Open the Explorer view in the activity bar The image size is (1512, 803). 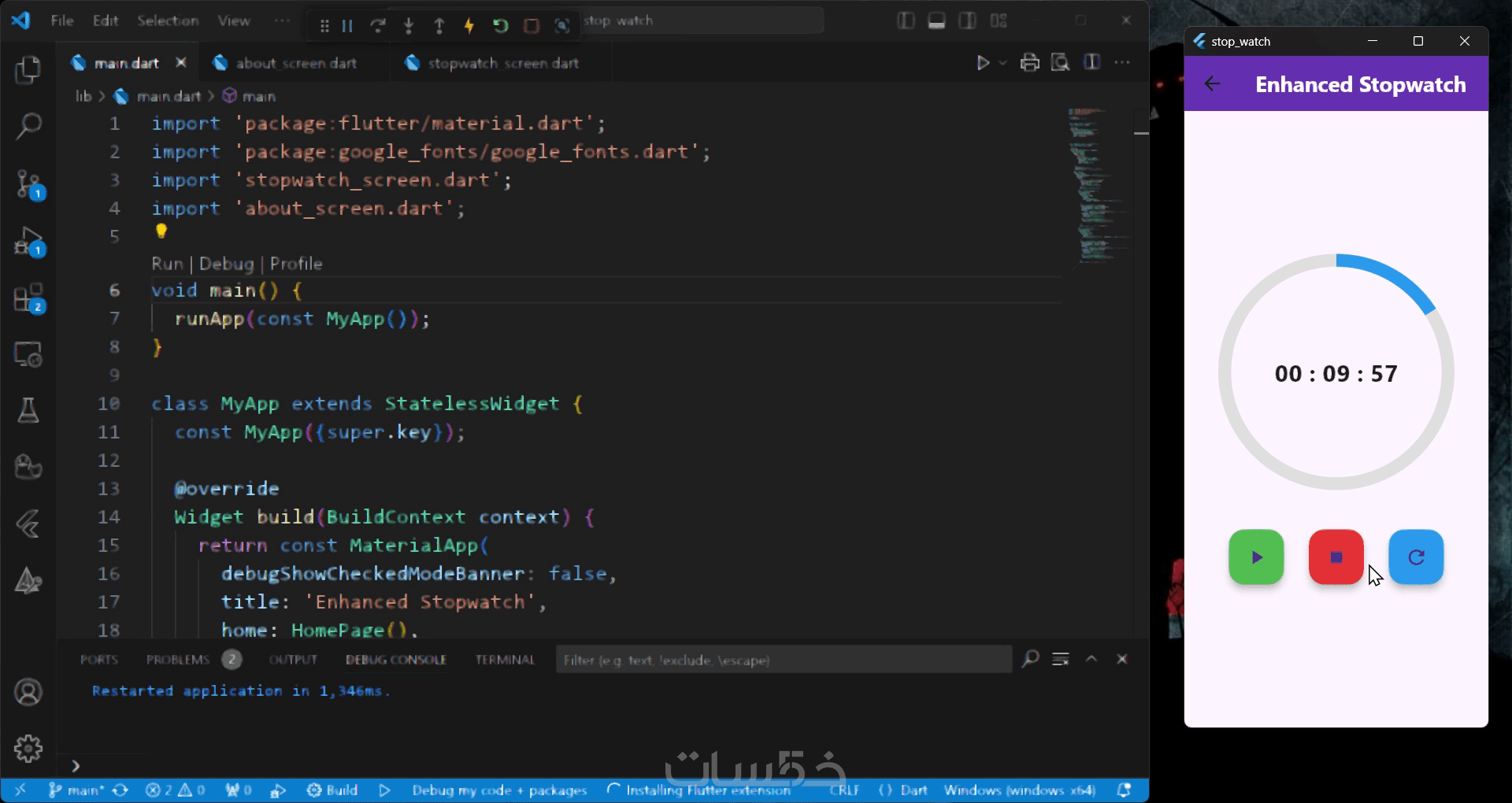coord(28,70)
